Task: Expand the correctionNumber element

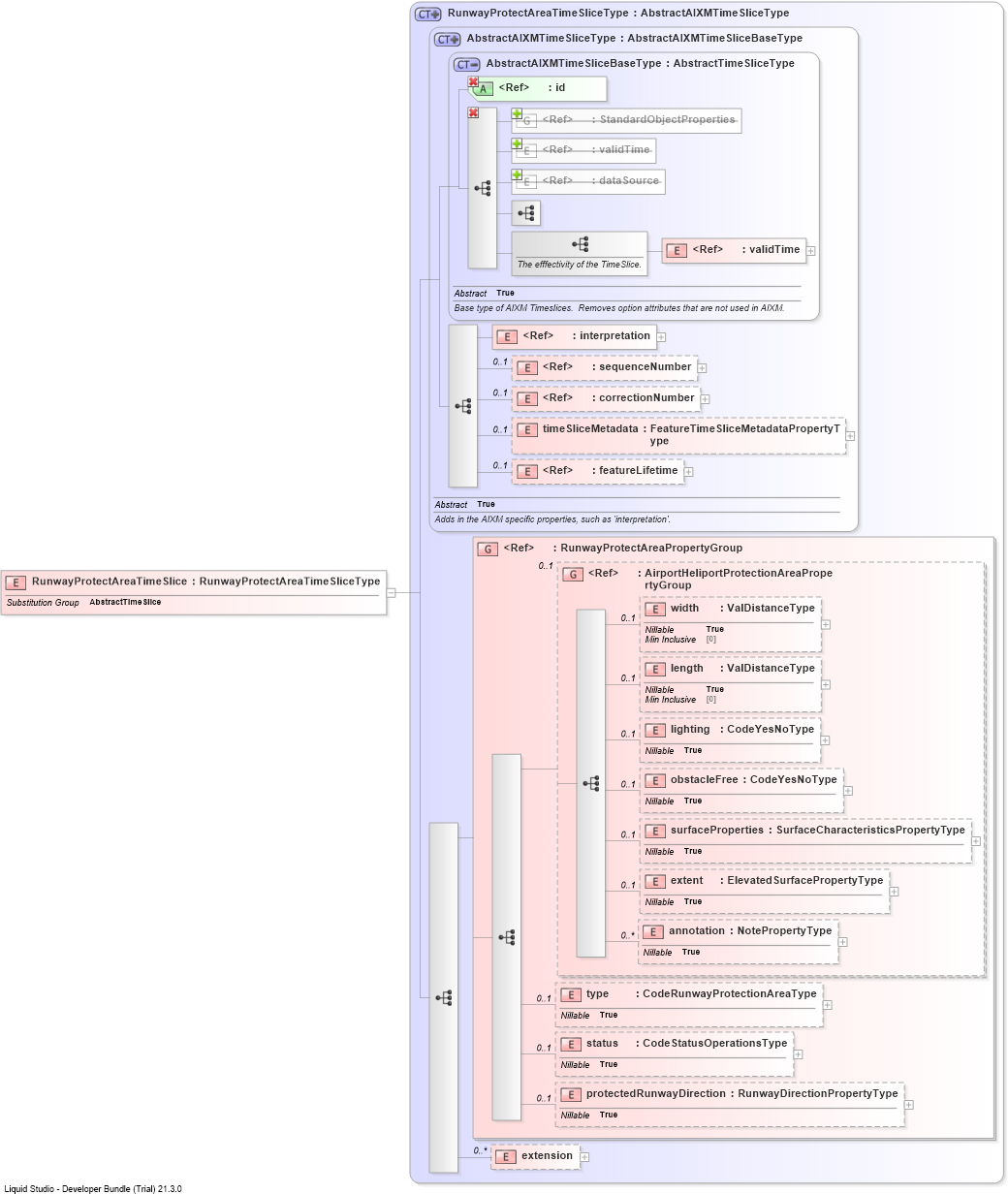Action: pos(705,399)
